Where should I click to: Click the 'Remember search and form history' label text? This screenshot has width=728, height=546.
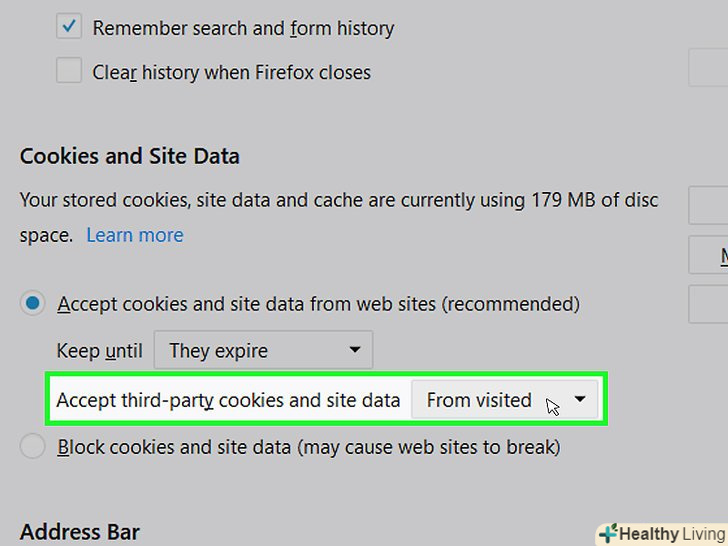click(243, 28)
